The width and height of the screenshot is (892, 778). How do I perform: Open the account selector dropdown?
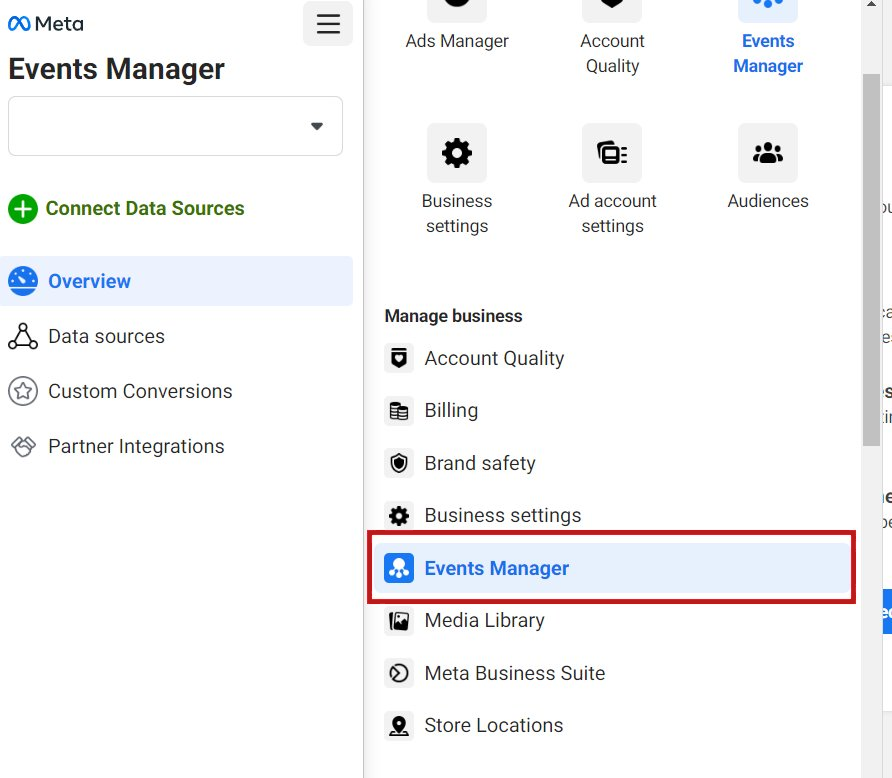pyautogui.click(x=175, y=126)
